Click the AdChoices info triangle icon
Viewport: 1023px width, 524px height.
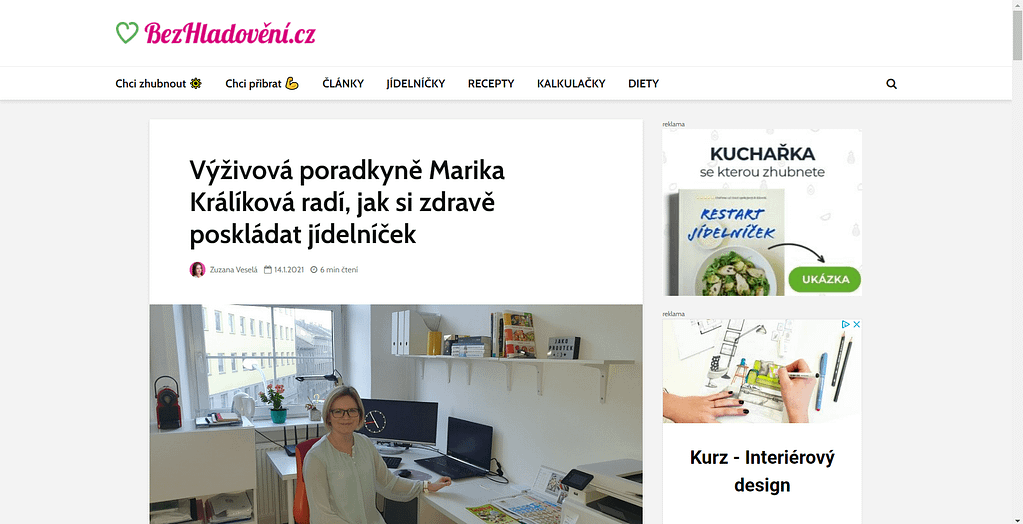(x=846, y=324)
